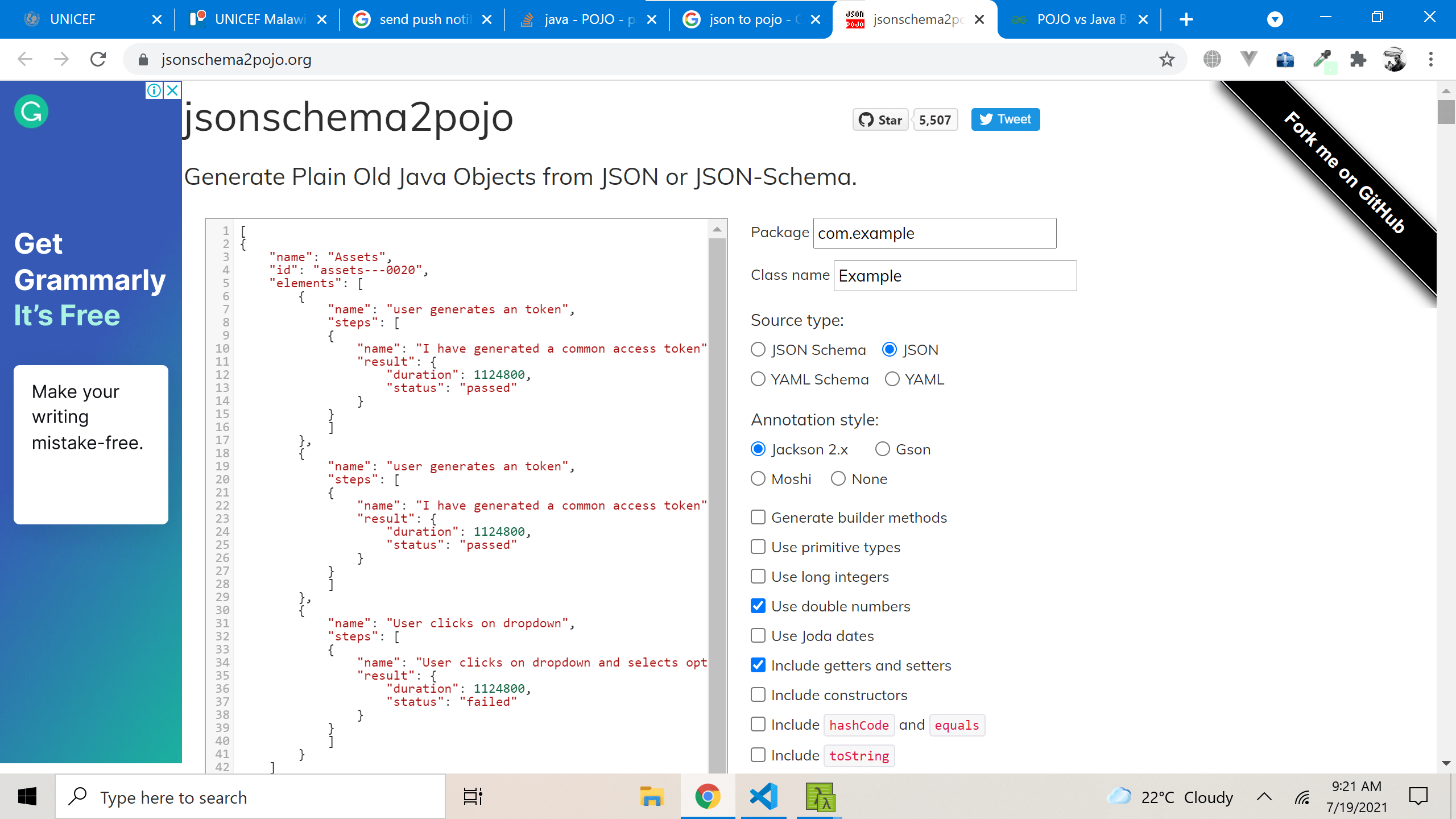Open the Windows Start menu
The height and width of the screenshot is (819, 1456).
(27, 796)
